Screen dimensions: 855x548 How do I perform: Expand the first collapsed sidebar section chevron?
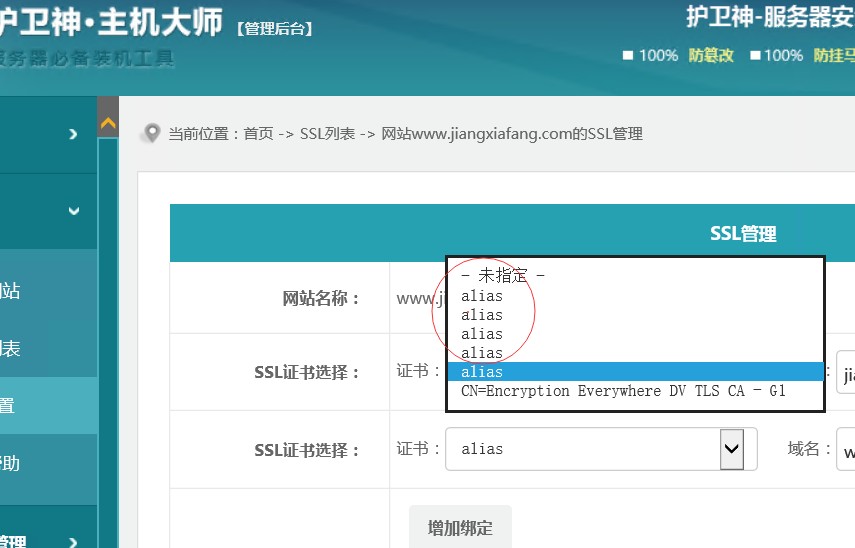pos(73,134)
